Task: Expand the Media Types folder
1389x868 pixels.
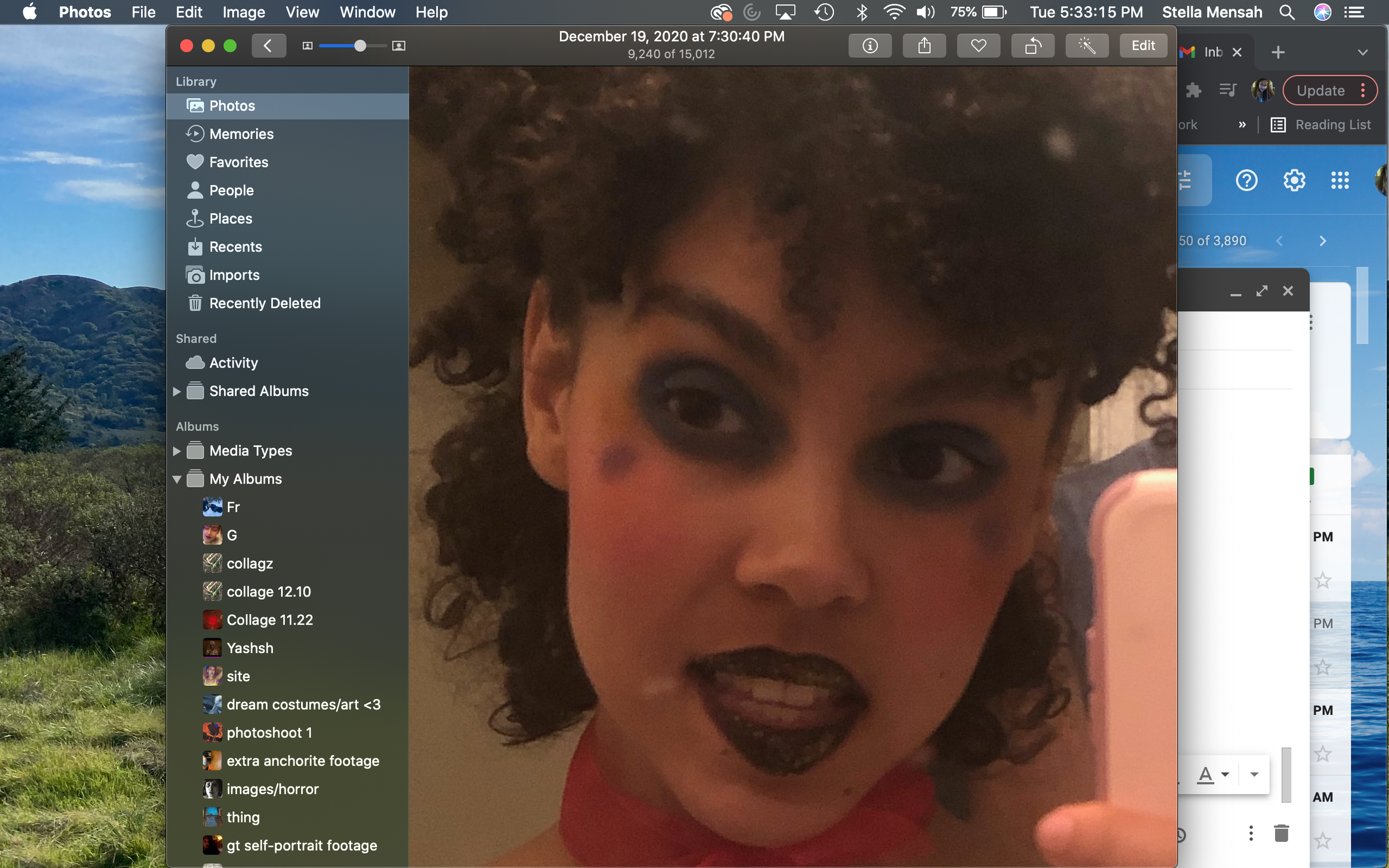Action: click(177, 451)
